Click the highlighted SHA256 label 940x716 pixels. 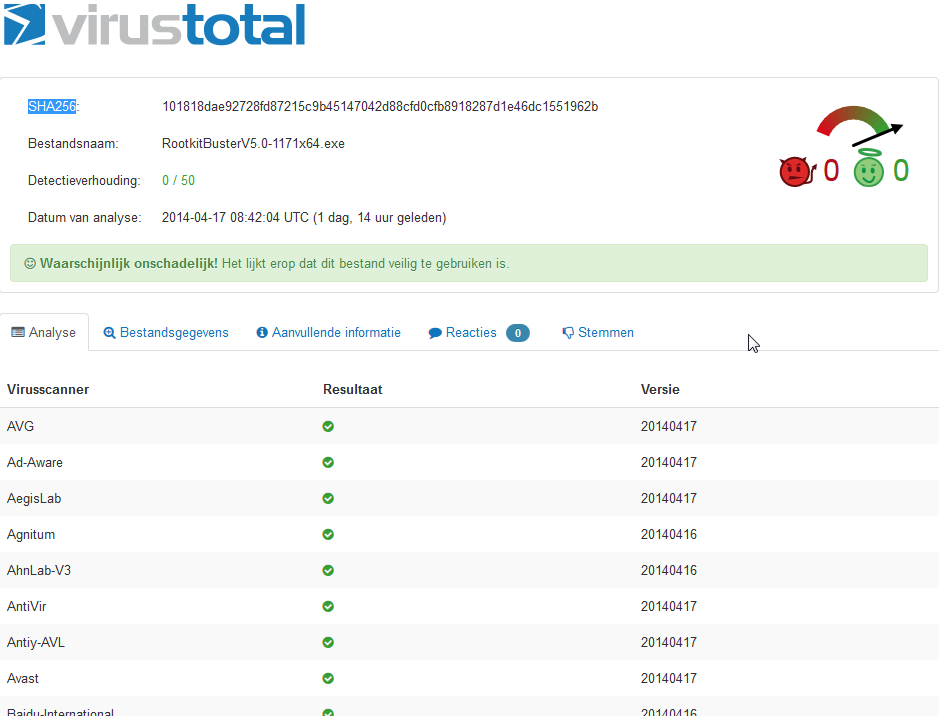(x=52, y=106)
